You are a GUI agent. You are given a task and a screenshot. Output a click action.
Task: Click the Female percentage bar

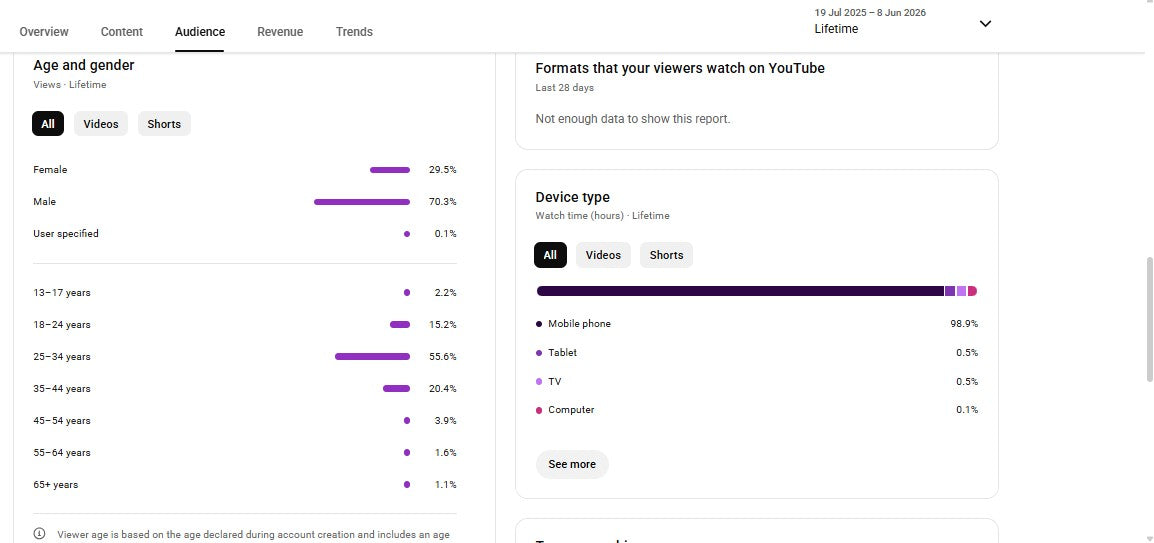pyautogui.click(x=390, y=170)
